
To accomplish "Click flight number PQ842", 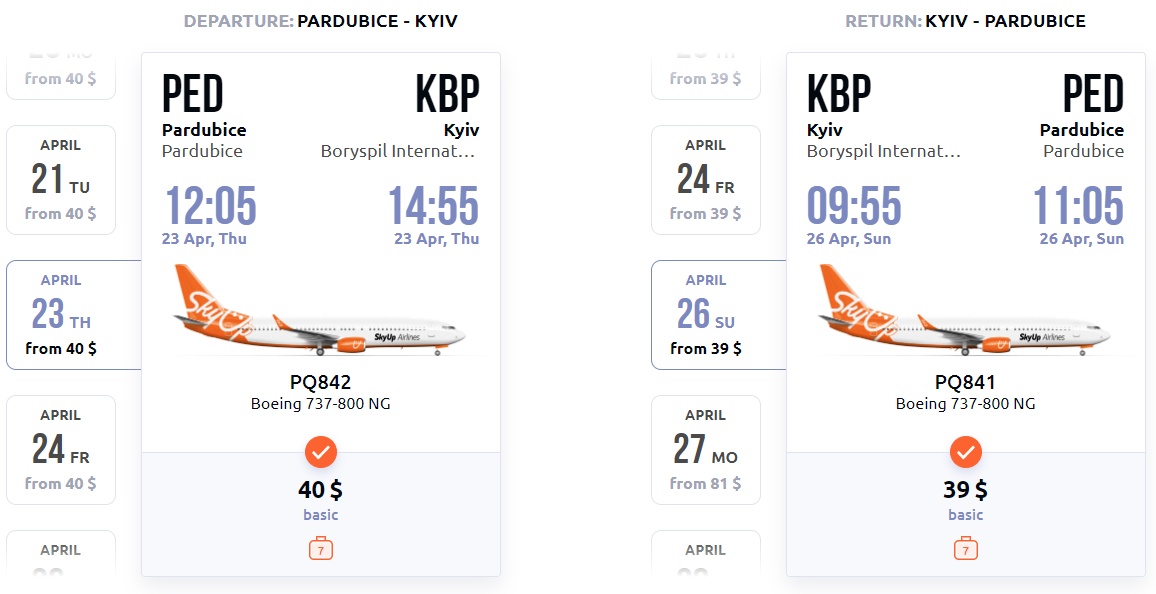I will point(321,382).
